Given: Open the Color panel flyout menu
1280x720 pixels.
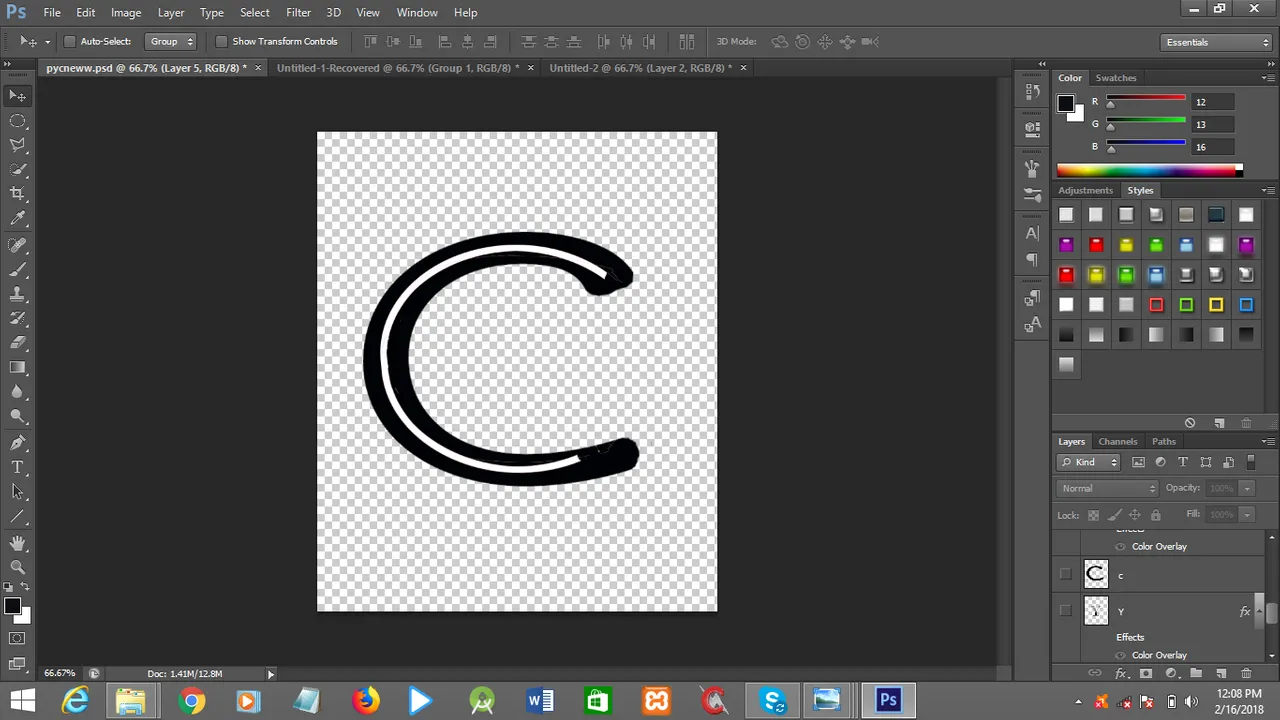Looking at the screenshot, I should point(1268,78).
